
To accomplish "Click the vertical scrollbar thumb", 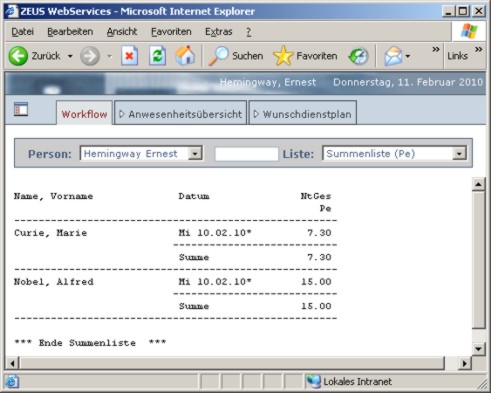I will (478, 260).
